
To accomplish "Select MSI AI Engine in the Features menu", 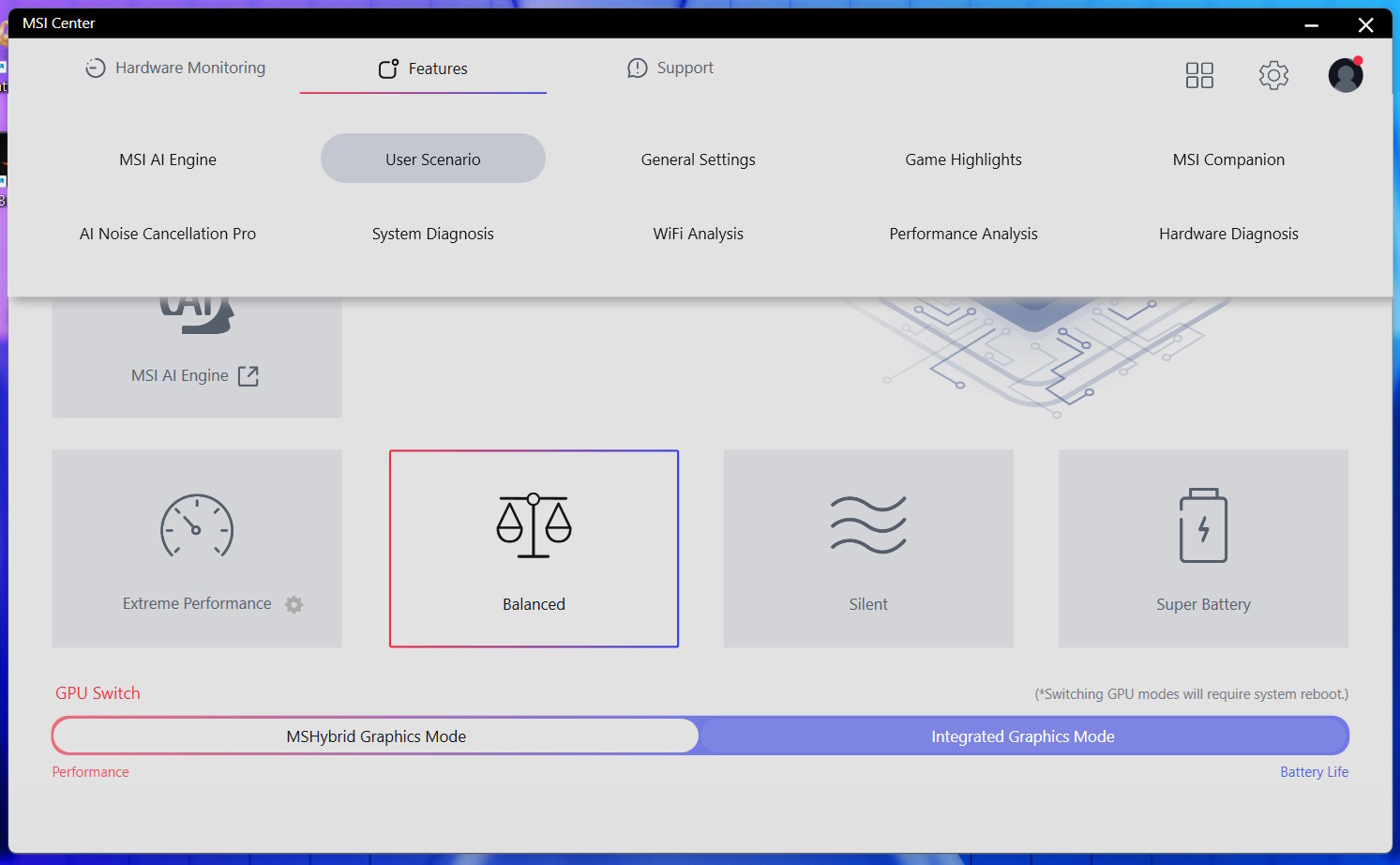I will [168, 159].
